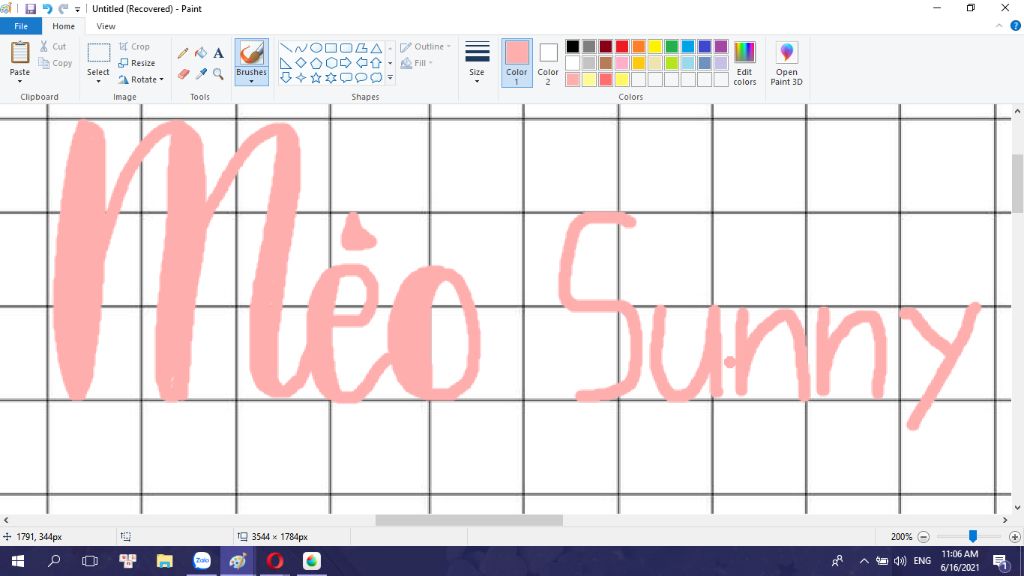Click the Paste clipboard icon

[20, 53]
